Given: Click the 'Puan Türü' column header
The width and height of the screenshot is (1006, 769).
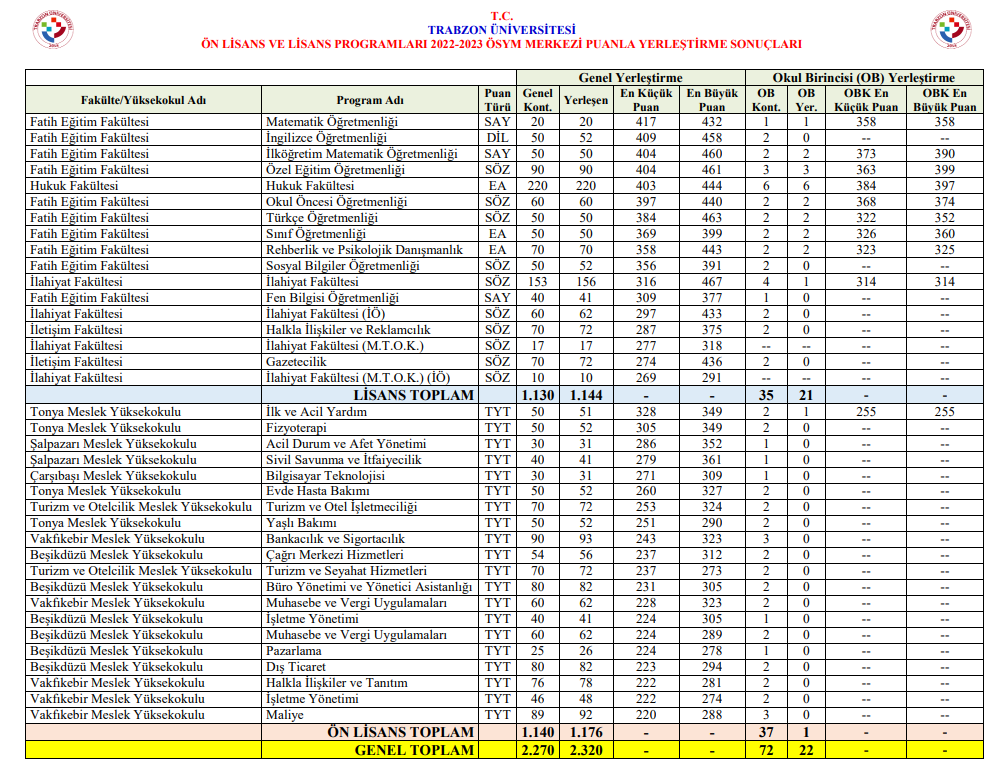Looking at the screenshot, I should [x=497, y=100].
